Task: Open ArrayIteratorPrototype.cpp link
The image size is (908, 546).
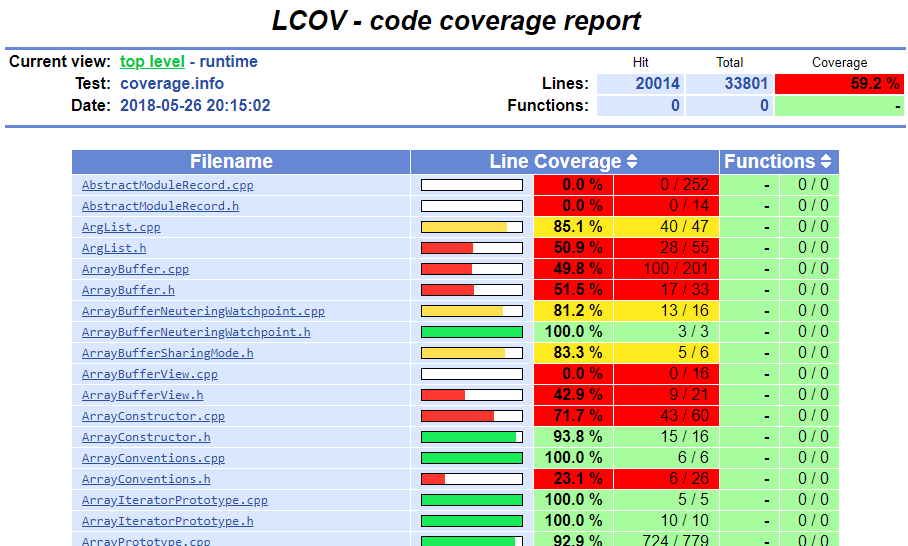Action: tap(174, 500)
